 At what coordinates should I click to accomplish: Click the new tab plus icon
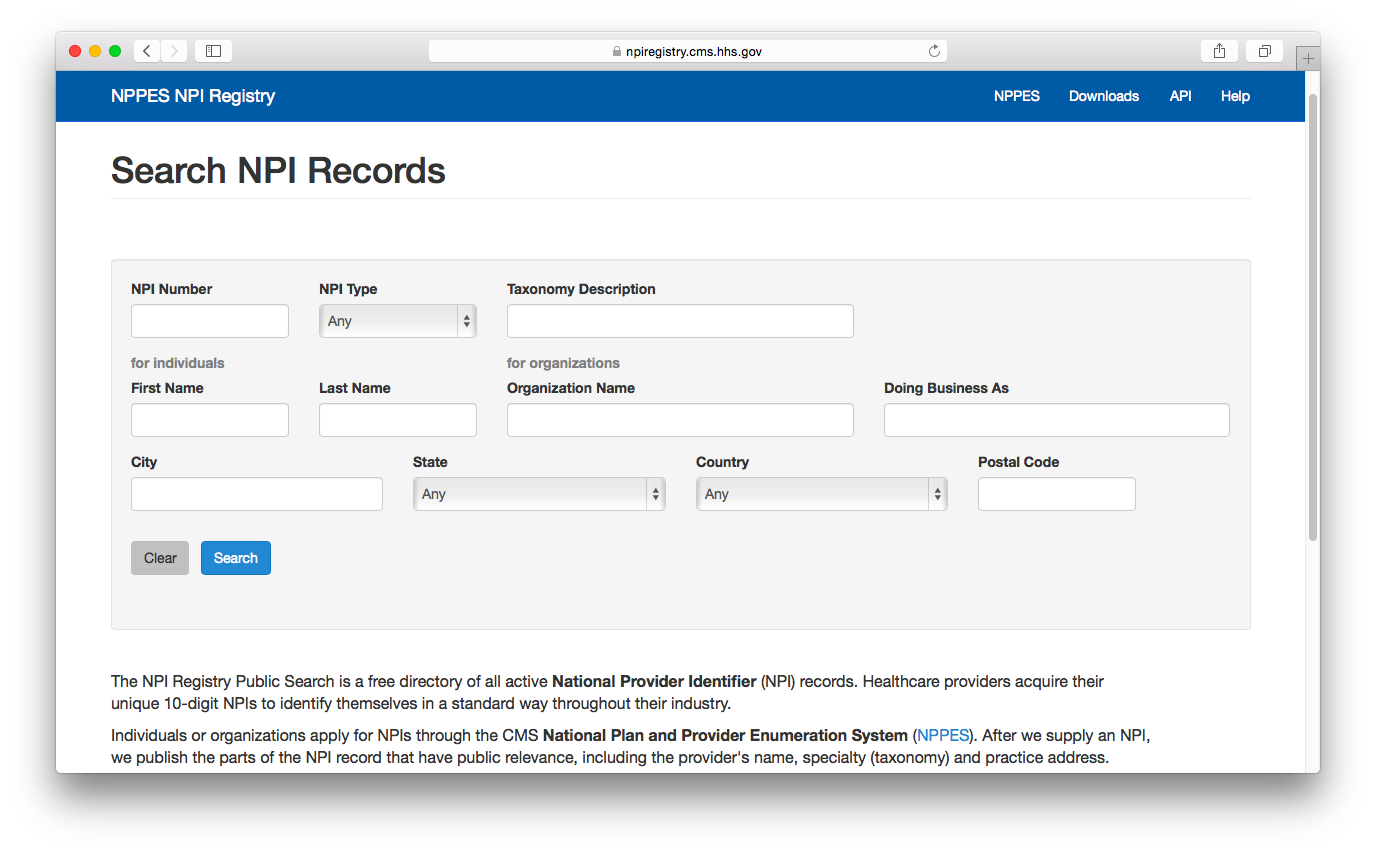tap(1308, 57)
